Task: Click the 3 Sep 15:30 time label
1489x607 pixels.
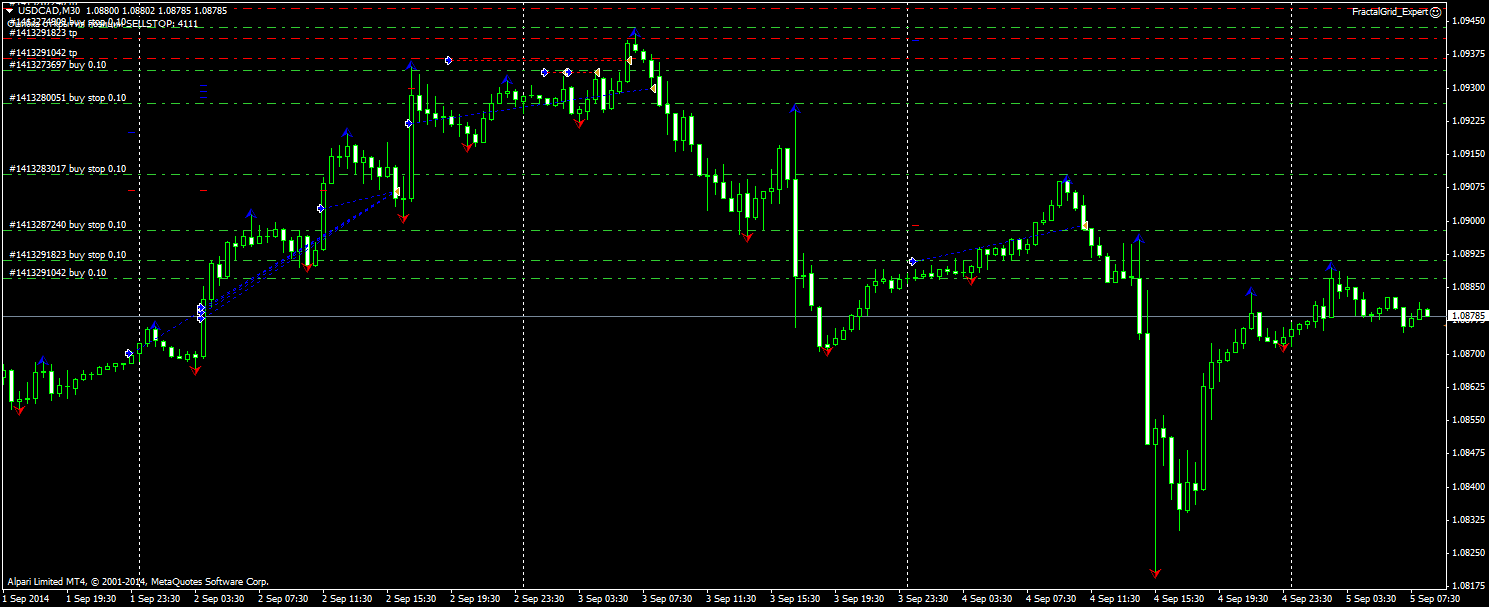Action: (797, 599)
